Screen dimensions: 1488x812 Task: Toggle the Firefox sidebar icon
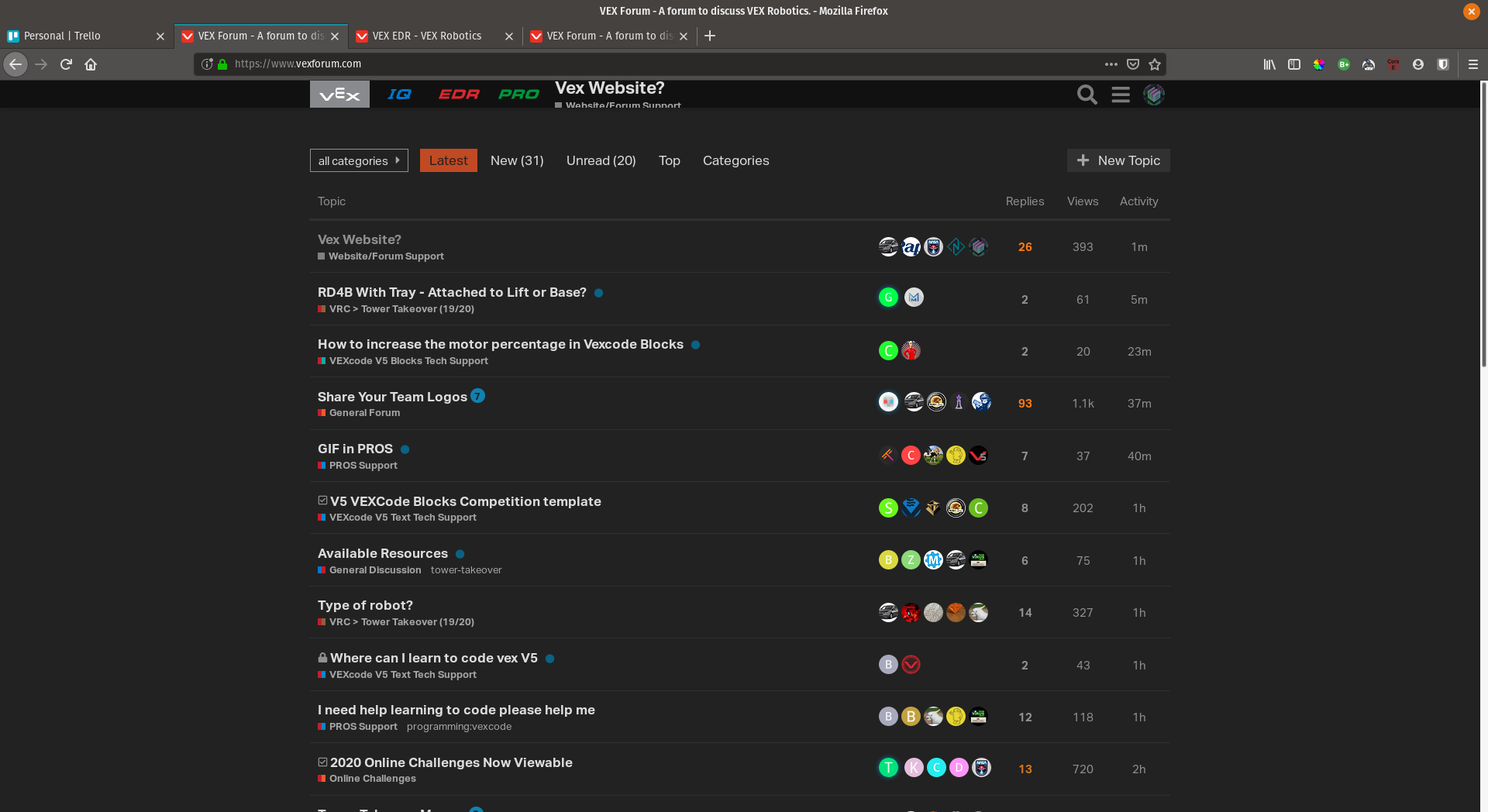[1294, 64]
